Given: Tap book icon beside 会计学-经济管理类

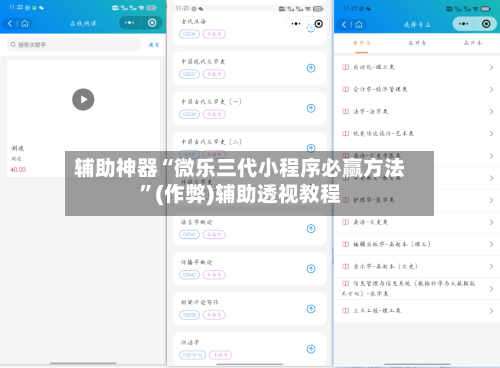Looking at the screenshot, I should click(x=346, y=89).
